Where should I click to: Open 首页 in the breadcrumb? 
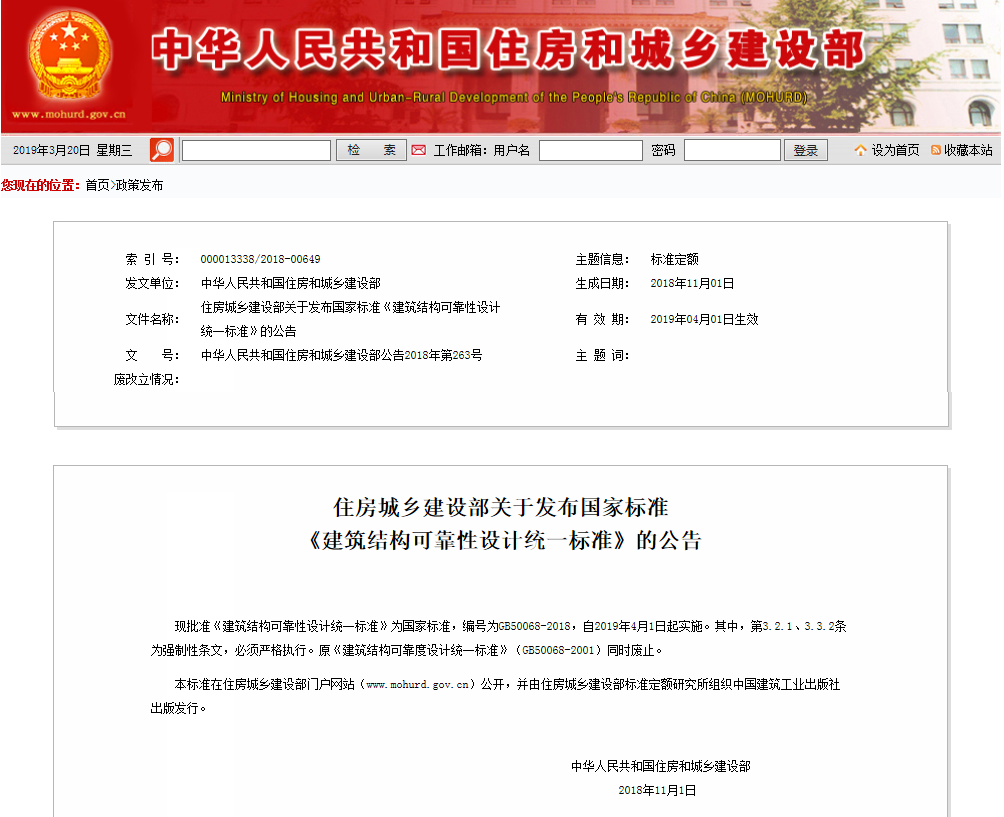click(x=97, y=185)
